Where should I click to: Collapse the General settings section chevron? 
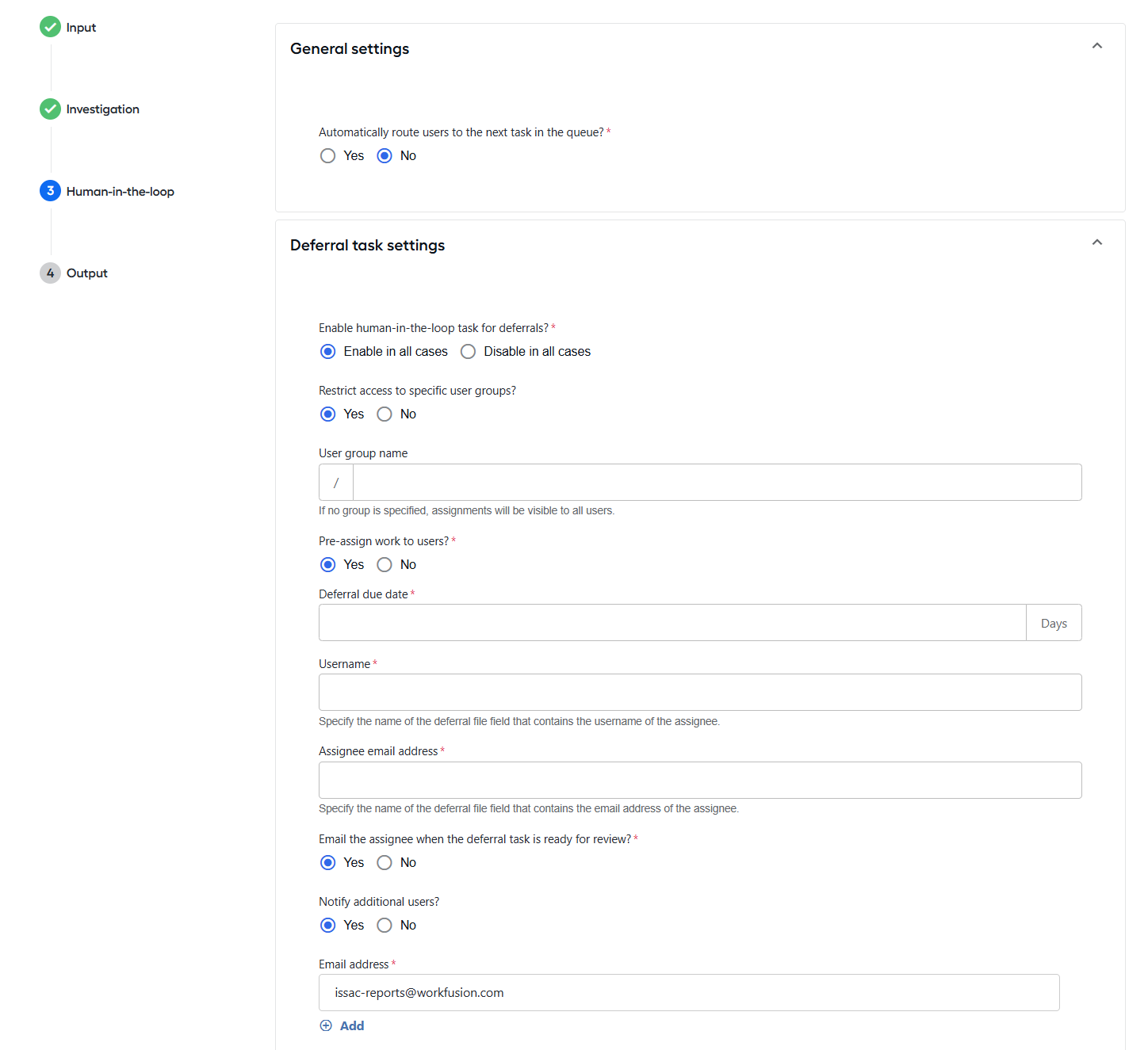click(x=1097, y=46)
